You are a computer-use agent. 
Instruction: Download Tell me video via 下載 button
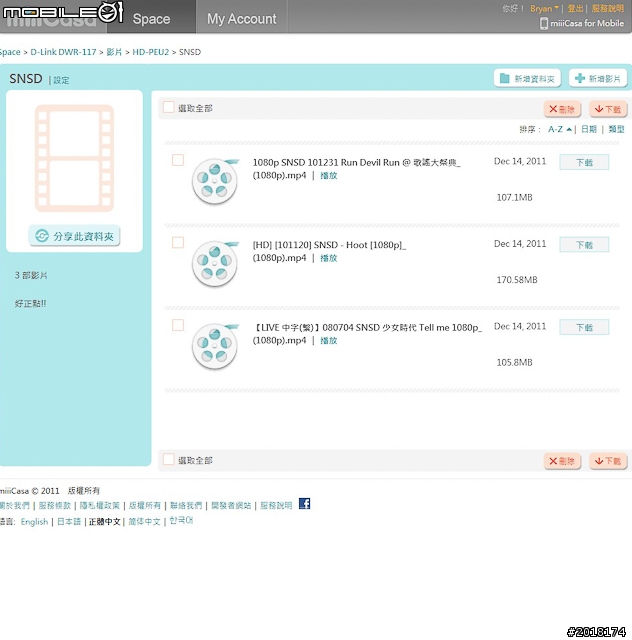coord(584,327)
